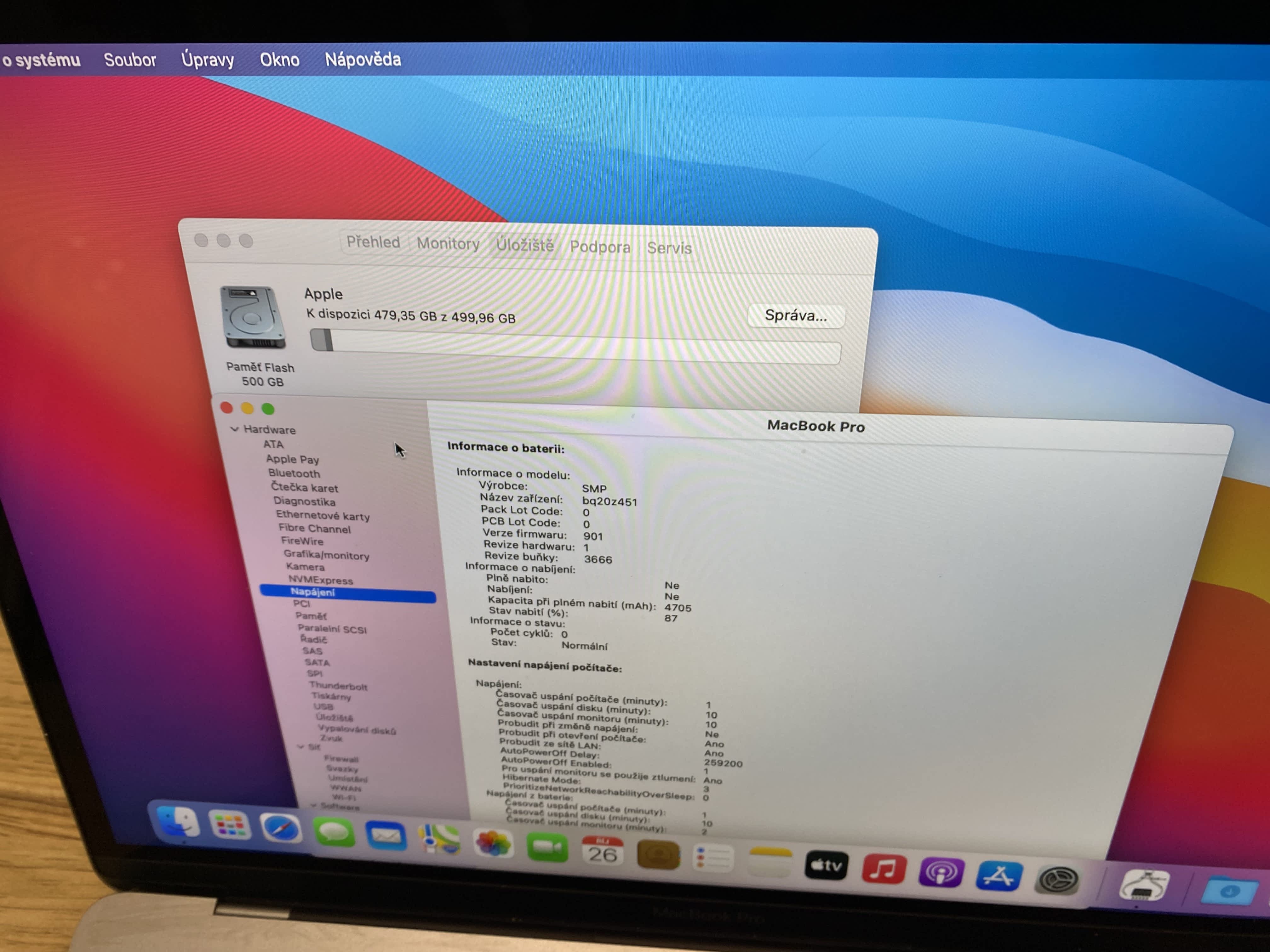Click the System Information chip icon

[x=1144, y=885]
